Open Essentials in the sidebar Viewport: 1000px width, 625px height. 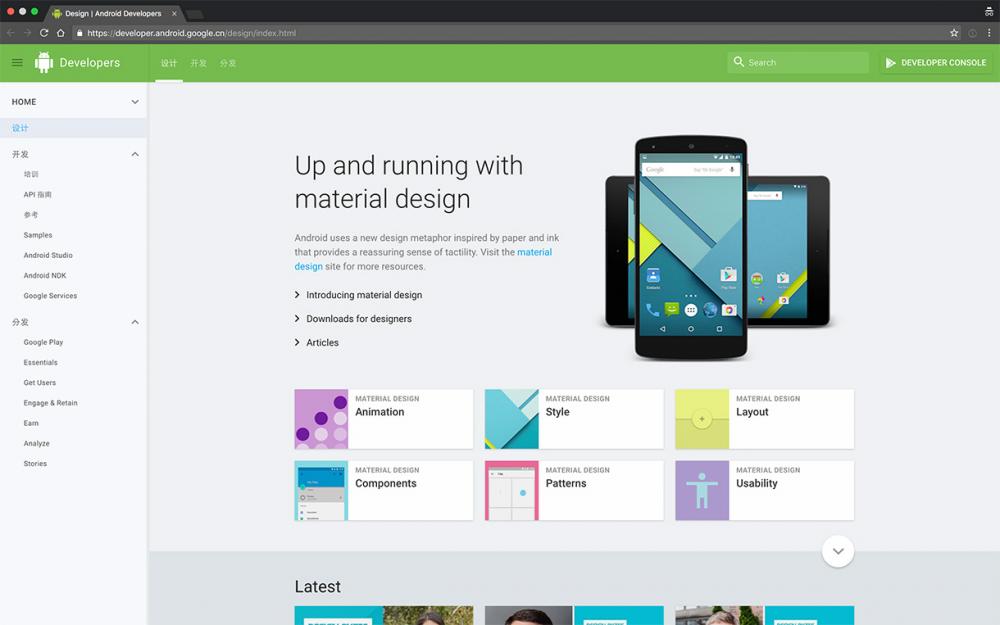(x=40, y=362)
